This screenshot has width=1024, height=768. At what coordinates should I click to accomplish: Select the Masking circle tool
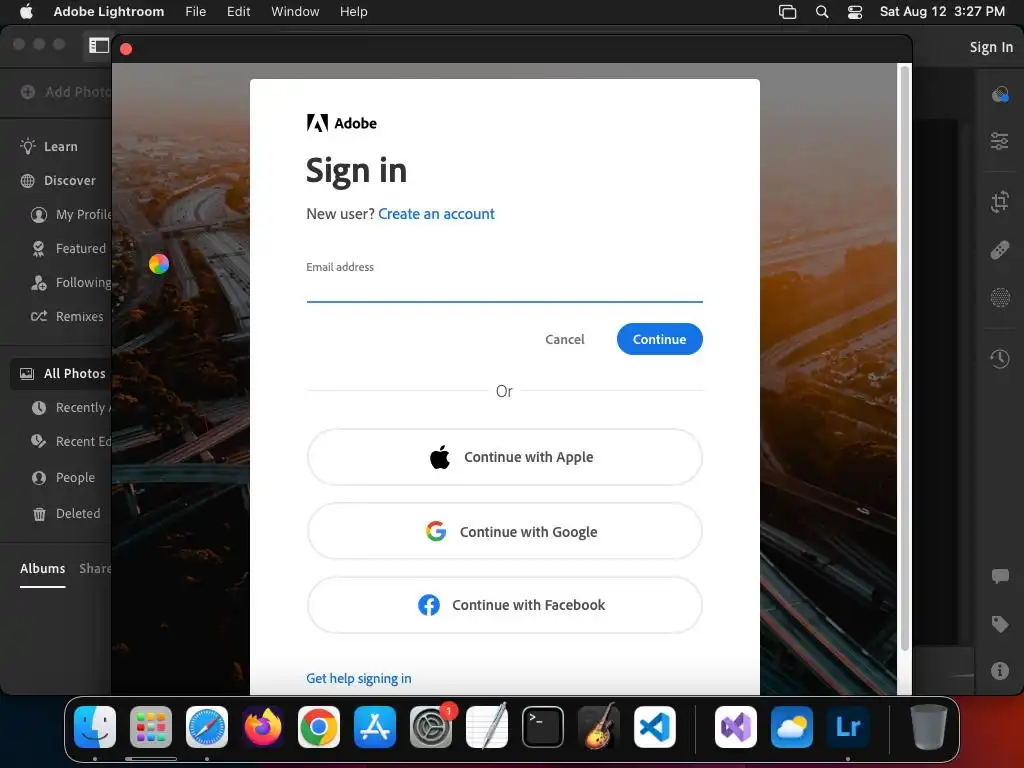(x=1000, y=298)
